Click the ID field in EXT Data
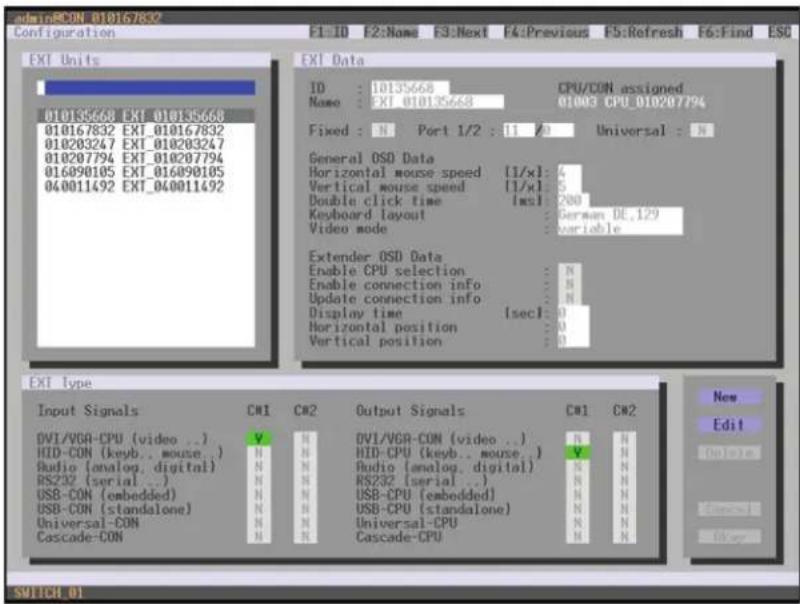Viewport: 800px width, 604px height. (x=410, y=88)
